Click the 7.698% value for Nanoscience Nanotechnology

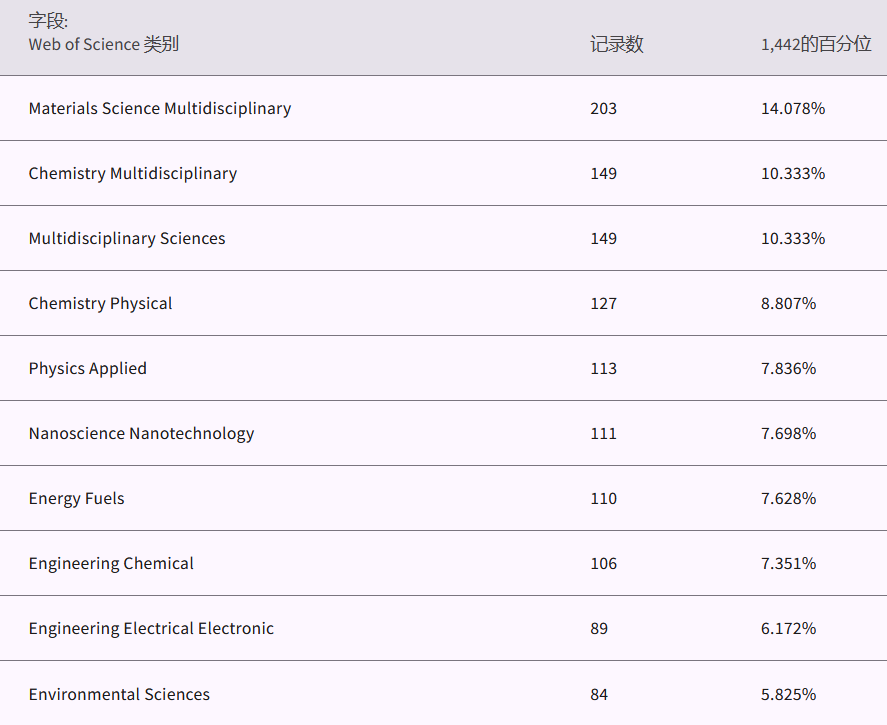coord(788,433)
